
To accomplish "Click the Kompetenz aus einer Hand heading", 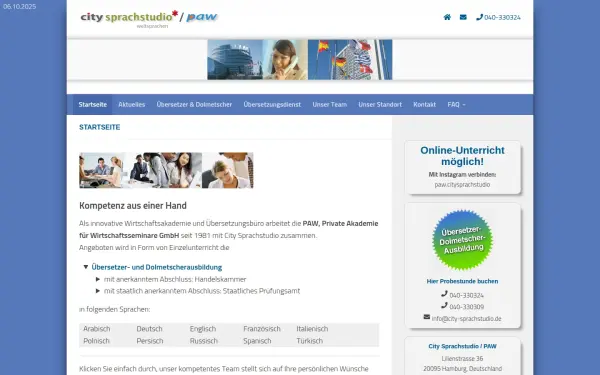I will [x=133, y=205].
